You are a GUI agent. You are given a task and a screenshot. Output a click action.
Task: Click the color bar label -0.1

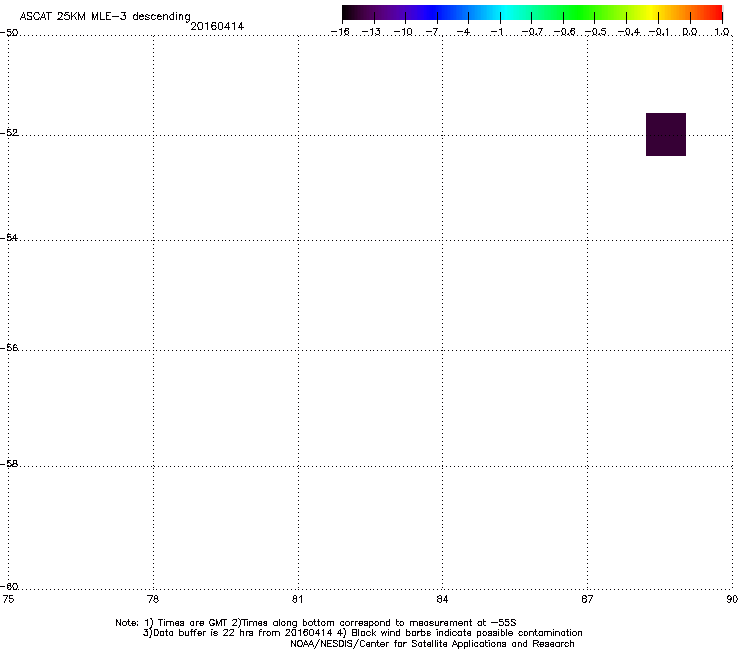pyautogui.click(x=659, y=32)
